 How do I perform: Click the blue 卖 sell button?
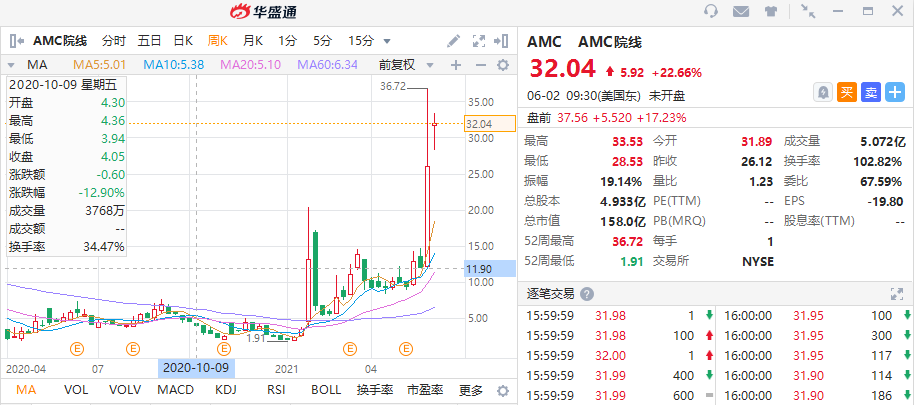871,92
